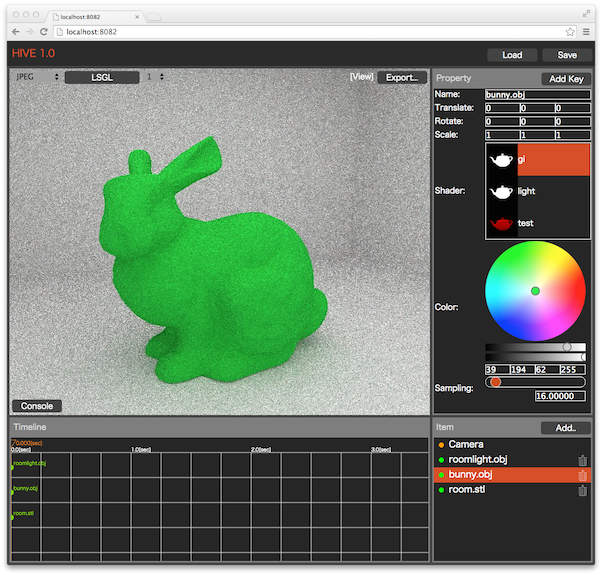Image resolution: width=602 pixels, height=575 pixels.
Task: Click the alpha value 255 field
Action: pyautogui.click(x=572, y=370)
